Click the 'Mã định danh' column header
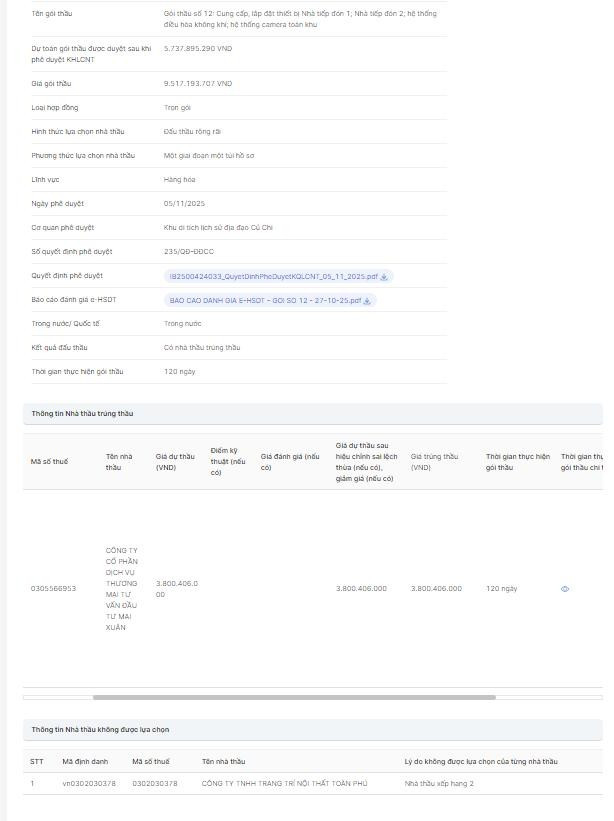 [x=85, y=761]
